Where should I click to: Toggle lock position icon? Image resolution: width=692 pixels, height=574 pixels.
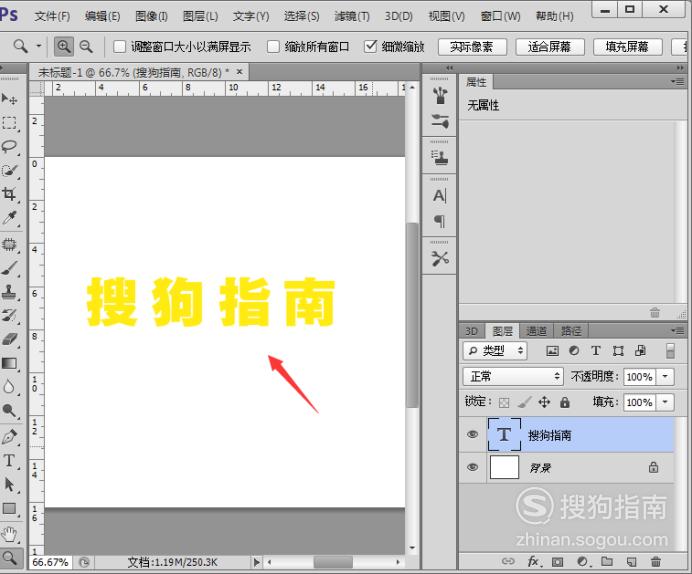(x=544, y=402)
